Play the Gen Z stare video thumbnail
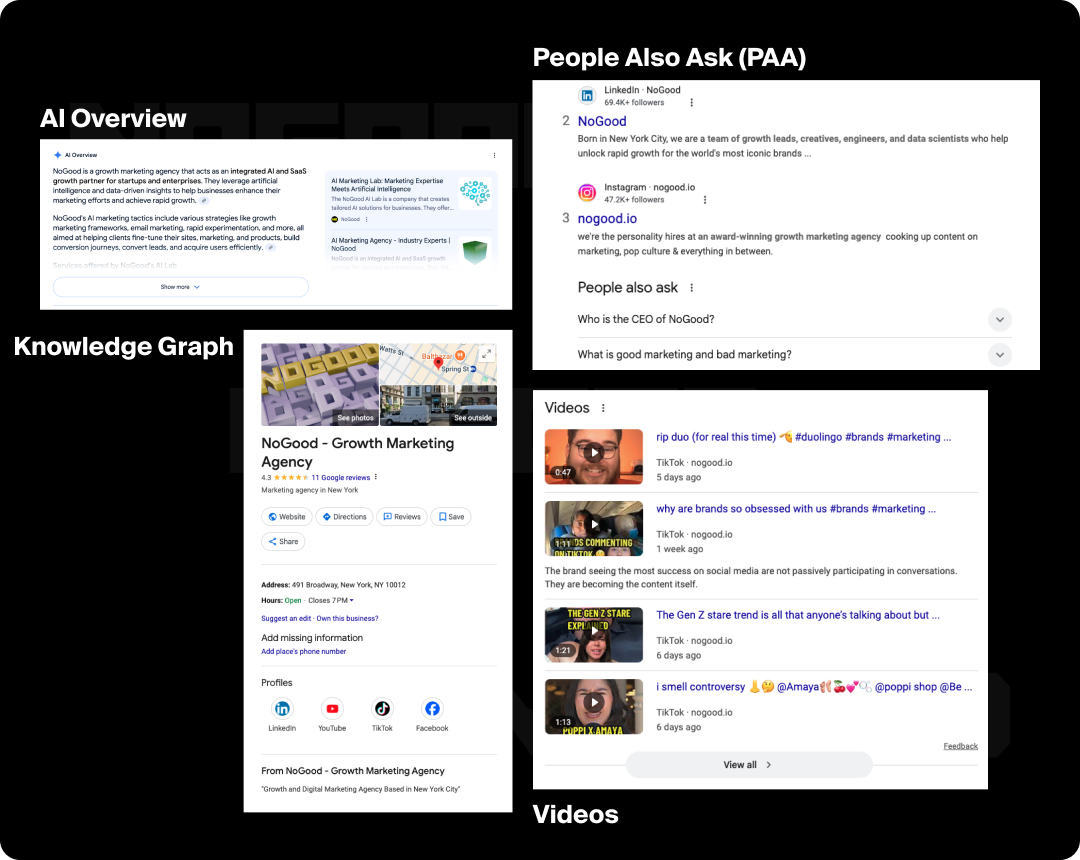This screenshot has width=1080, height=860. [594, 635]
